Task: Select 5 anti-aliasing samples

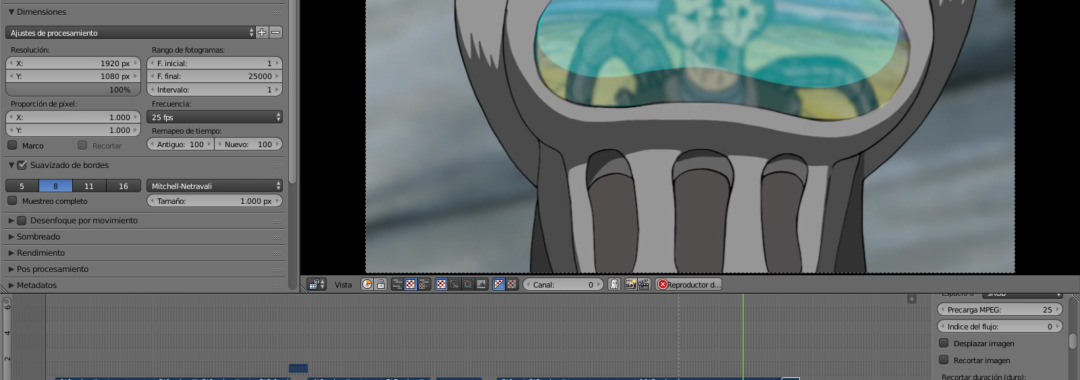Action: 22,186
